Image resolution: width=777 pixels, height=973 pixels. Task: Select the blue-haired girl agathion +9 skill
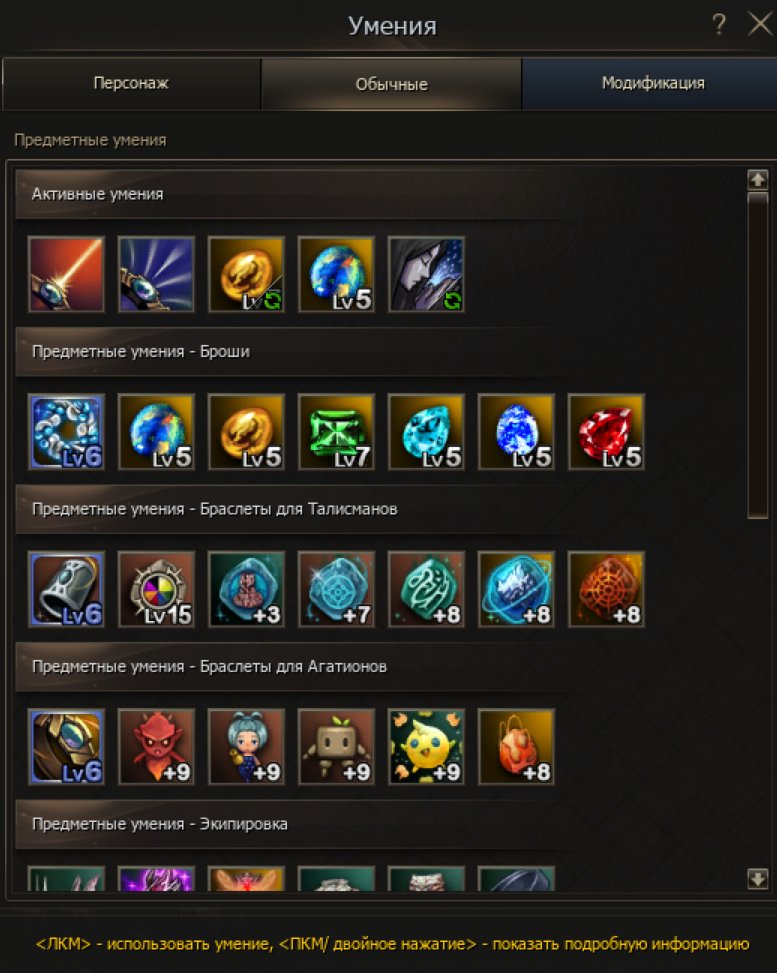click(246, 747)
